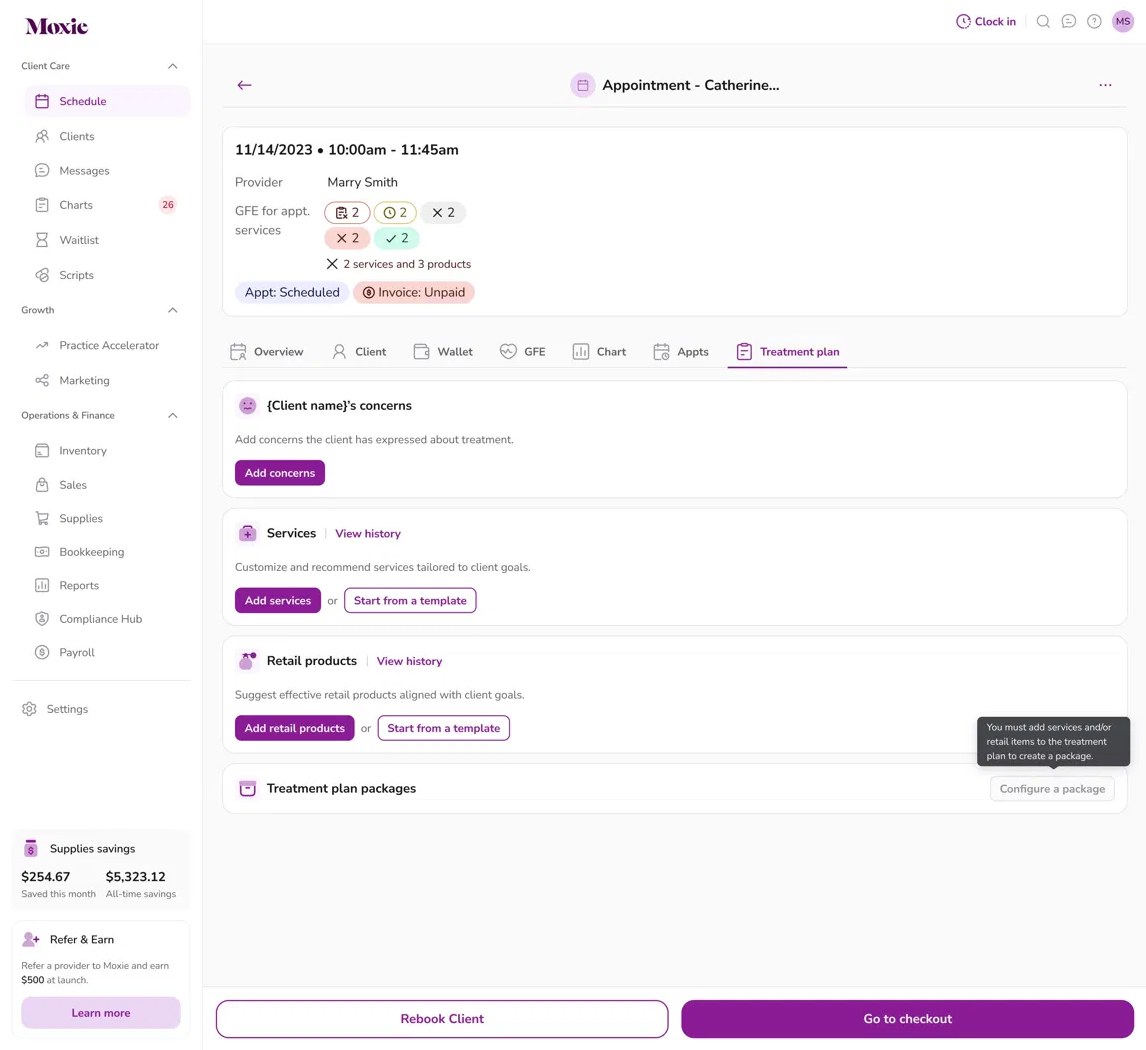Collapse the Growth section chevron
Viewport: 1146px width, 1050px height.
[172, 310]
